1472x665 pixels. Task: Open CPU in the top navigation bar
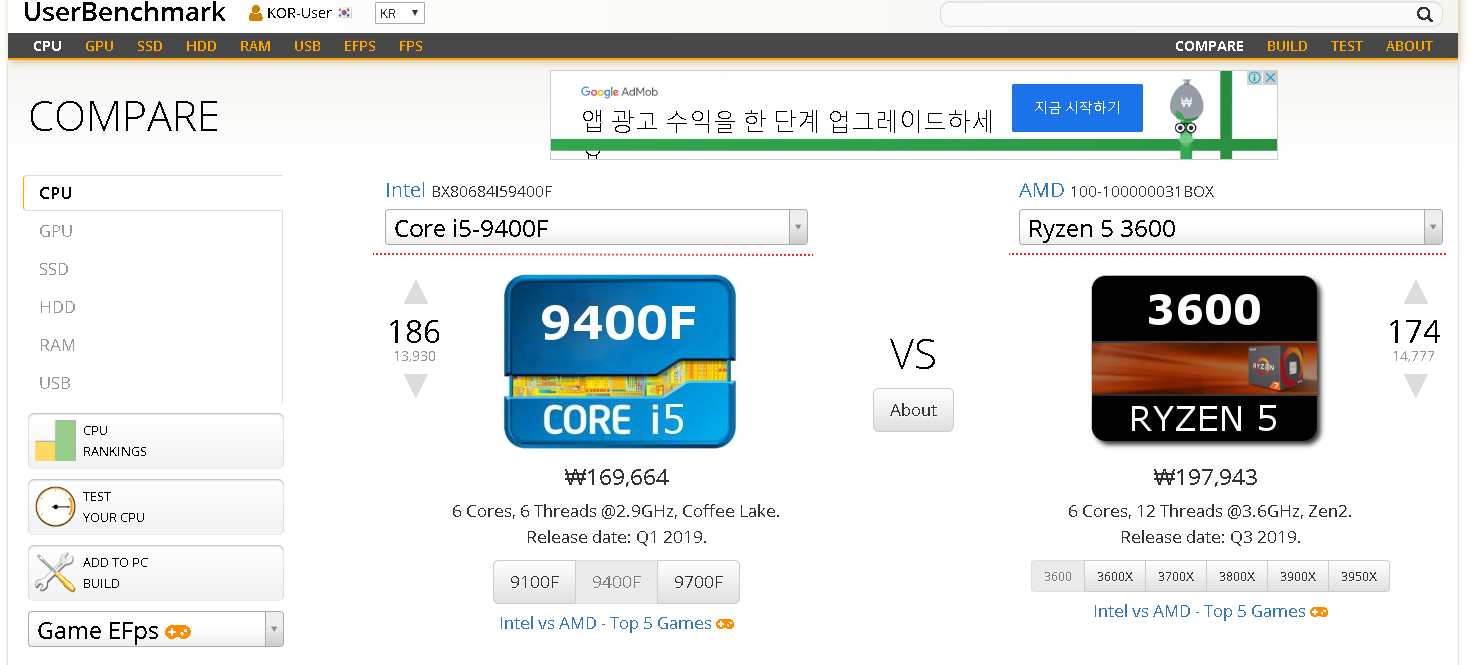(x=47, y=46)
